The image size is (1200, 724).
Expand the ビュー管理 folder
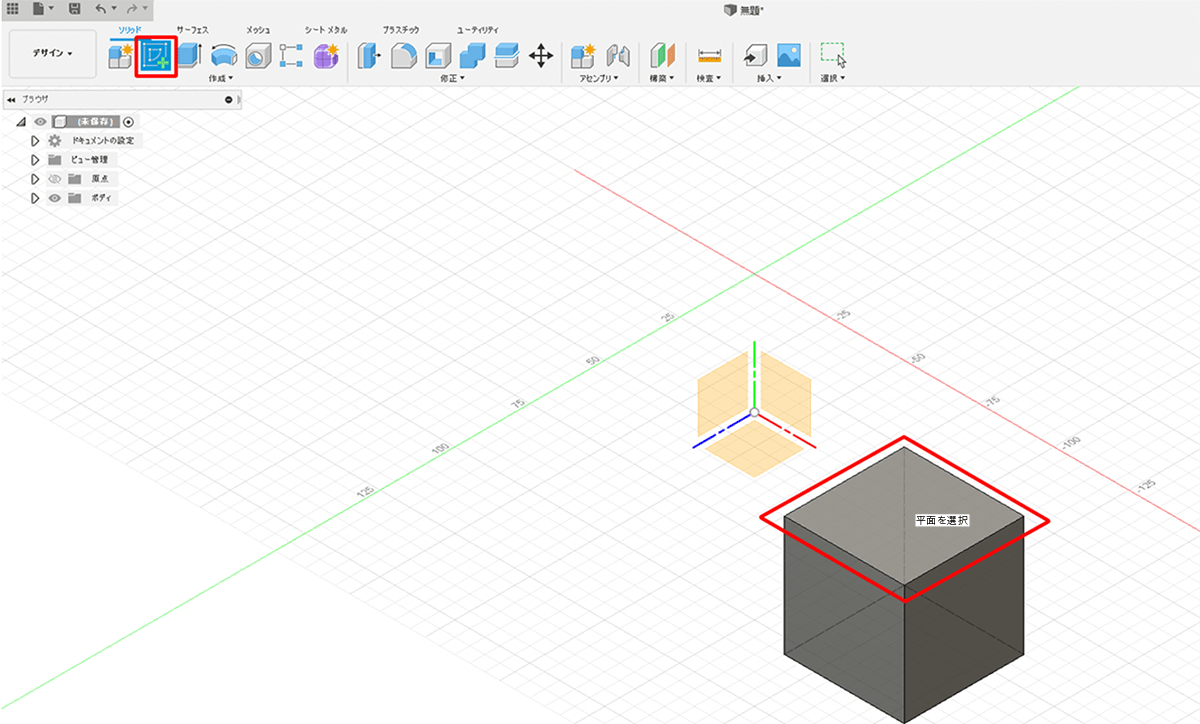click(x=35, y=160)
